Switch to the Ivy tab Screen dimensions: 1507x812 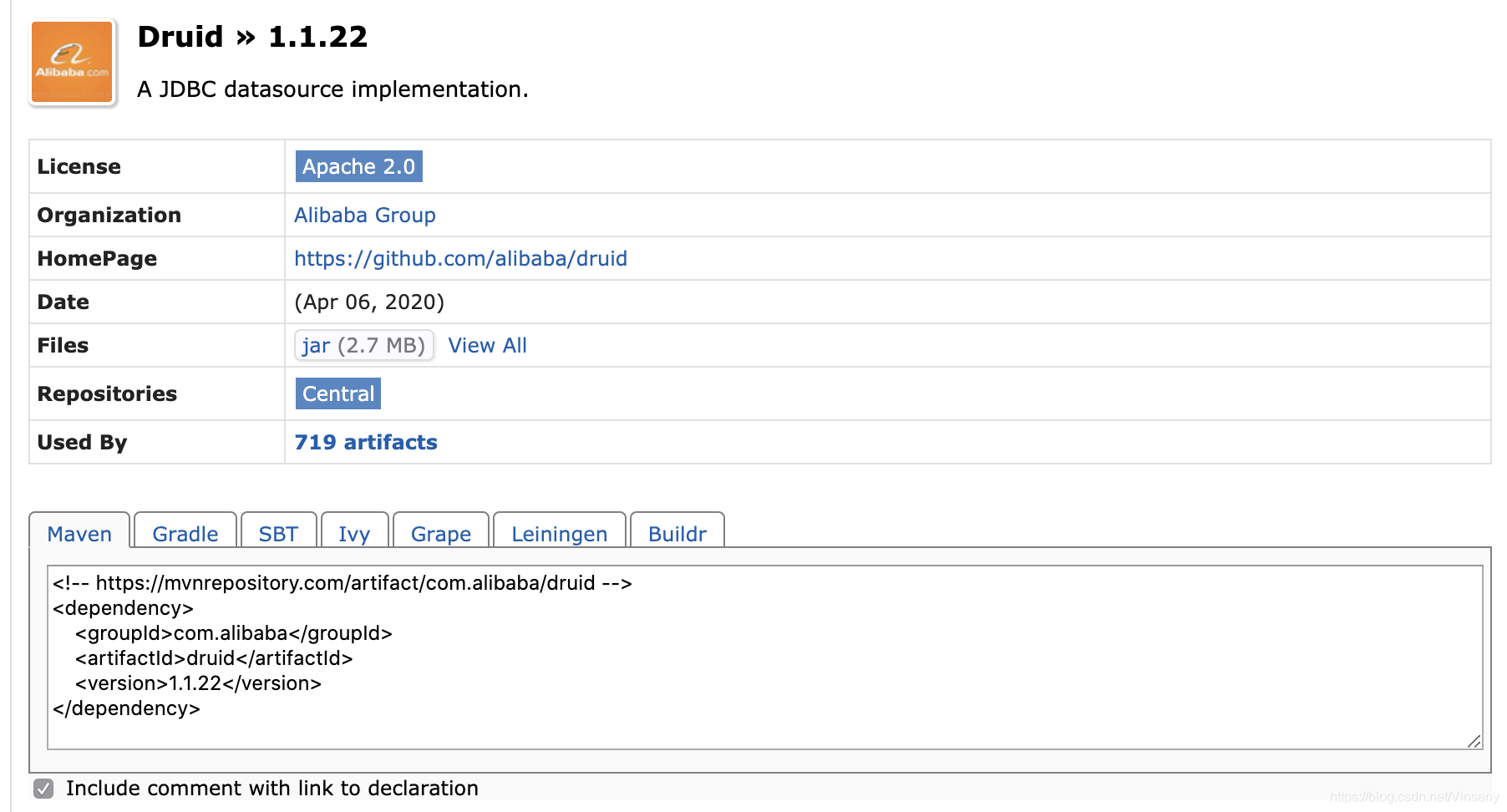(x=354, y=533)
